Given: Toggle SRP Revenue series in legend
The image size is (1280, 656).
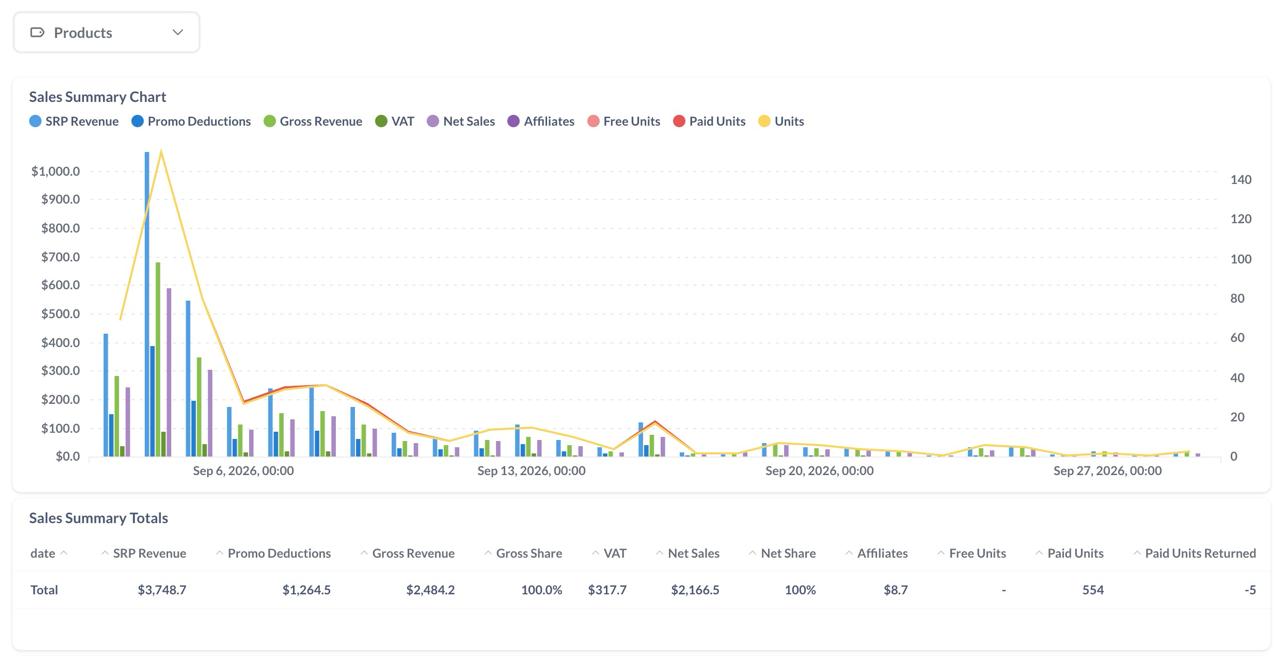Looking at the screenshot, I should [x=74, y=121].
